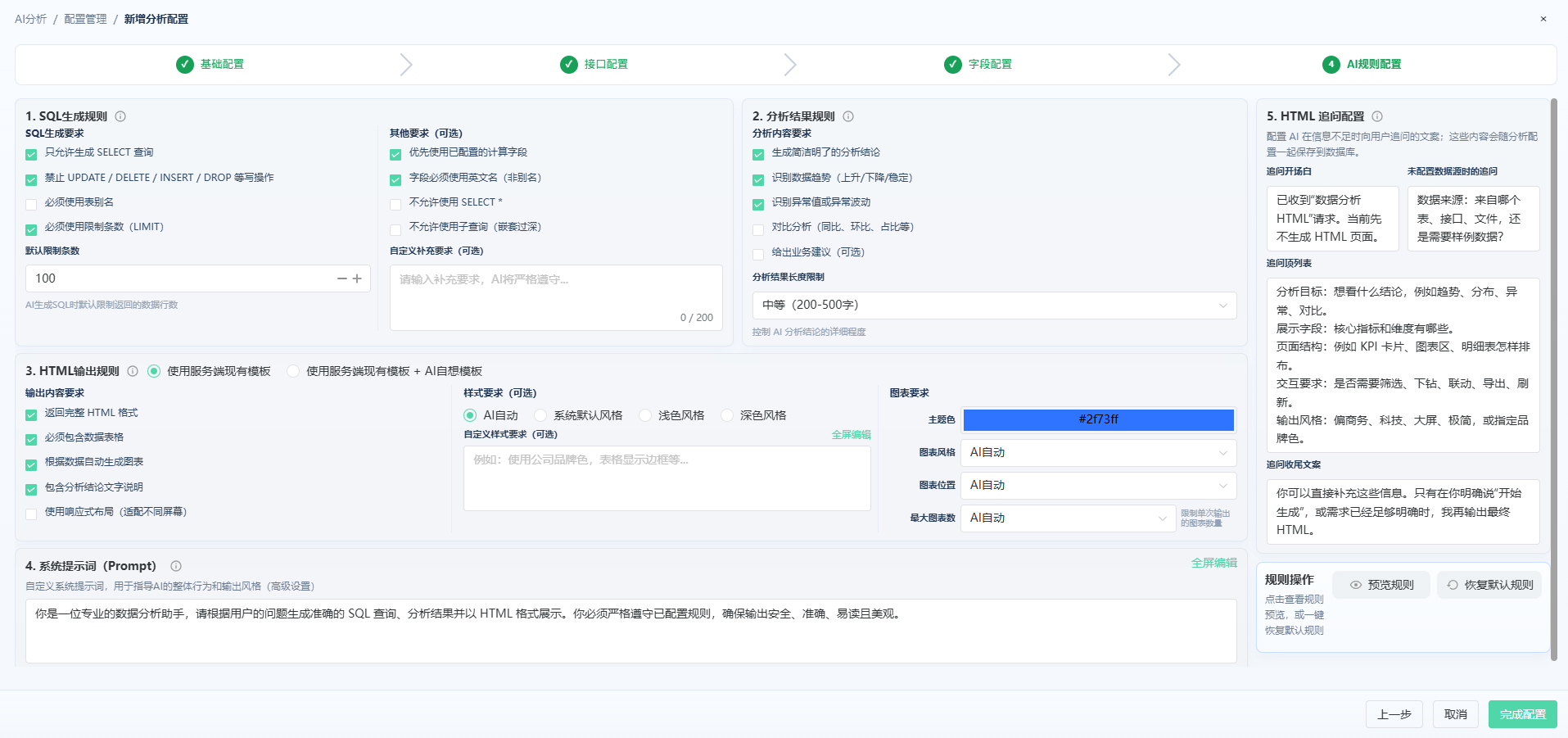Screen dimensions: 1568x738
Task: Open 分析结果长度限制 dropdown 中等 (200-500字)
Action: pyautogui.click(x=994, y=305)
